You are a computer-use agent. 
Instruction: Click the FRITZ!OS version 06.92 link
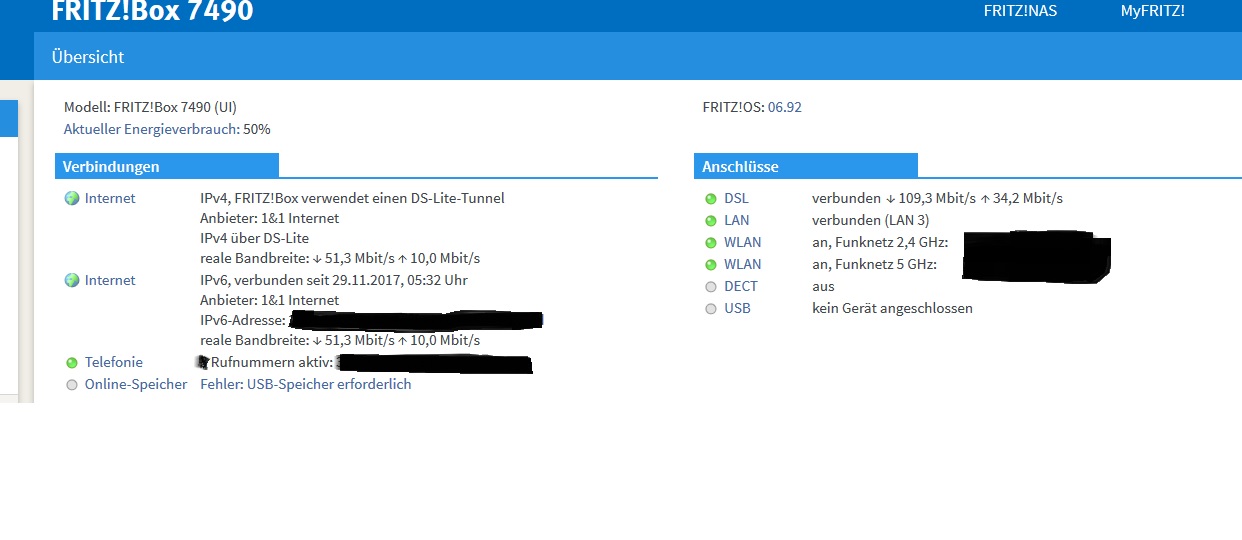point(784,107)
